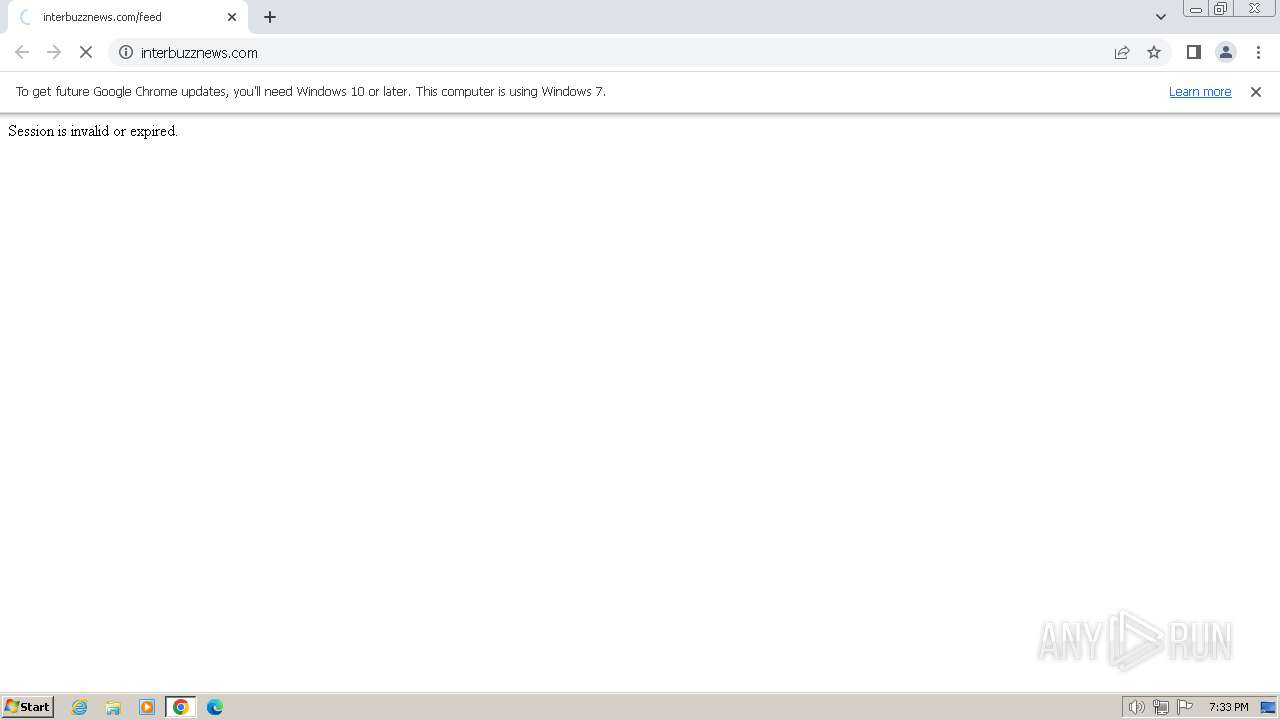
Task: Close the interbuzznews.com/feed tab
Action: pos(232,17)
